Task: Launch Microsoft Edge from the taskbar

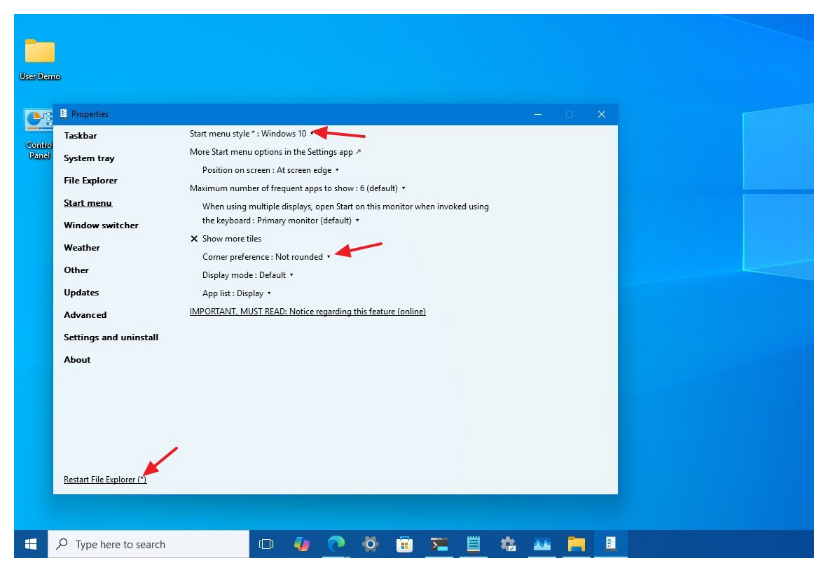Action: pos(336,544)
